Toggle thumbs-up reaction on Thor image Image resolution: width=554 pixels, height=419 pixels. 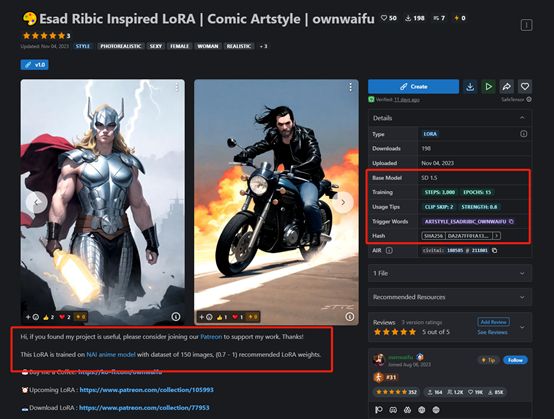(48, 317)
